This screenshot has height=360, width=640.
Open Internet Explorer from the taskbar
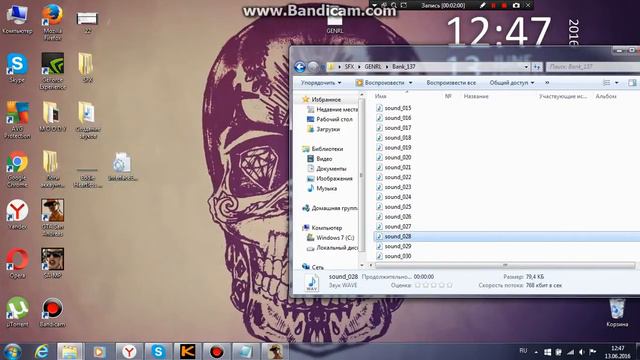pyautogui.click(x=41, y=351)
